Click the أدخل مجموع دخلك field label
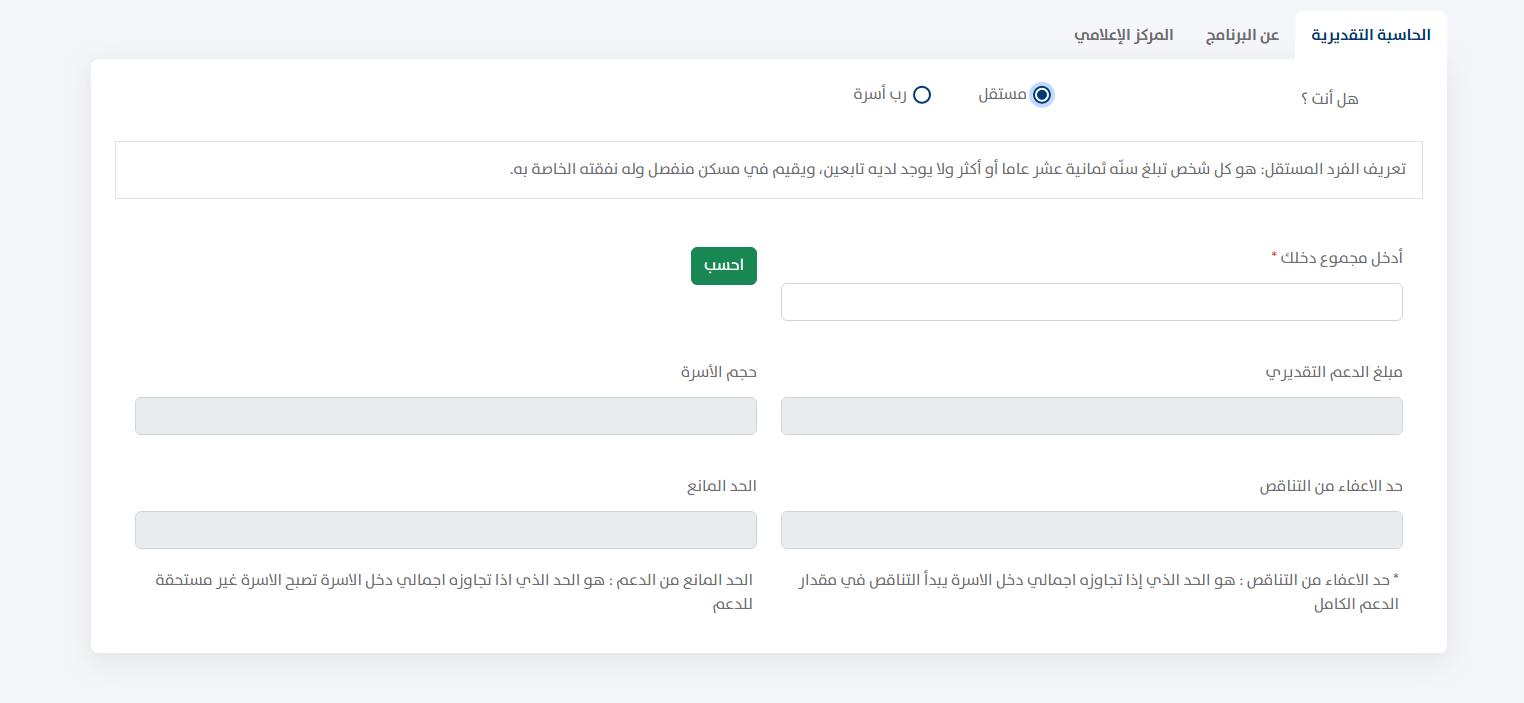The image size is (1524, 703). point(1340,258)
